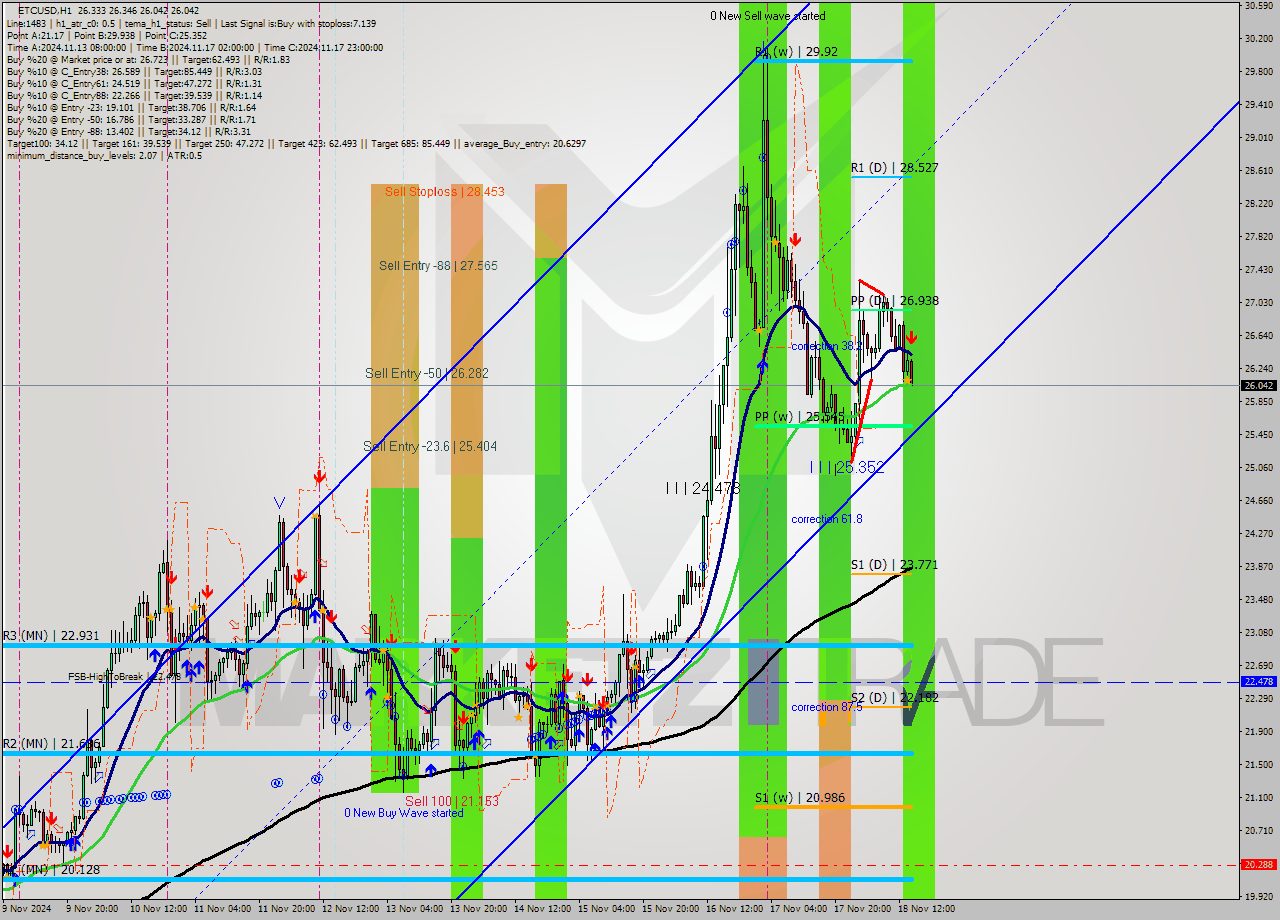
Task: Select the 21.100 price axis value
Action: click(x=1257, y=797)
